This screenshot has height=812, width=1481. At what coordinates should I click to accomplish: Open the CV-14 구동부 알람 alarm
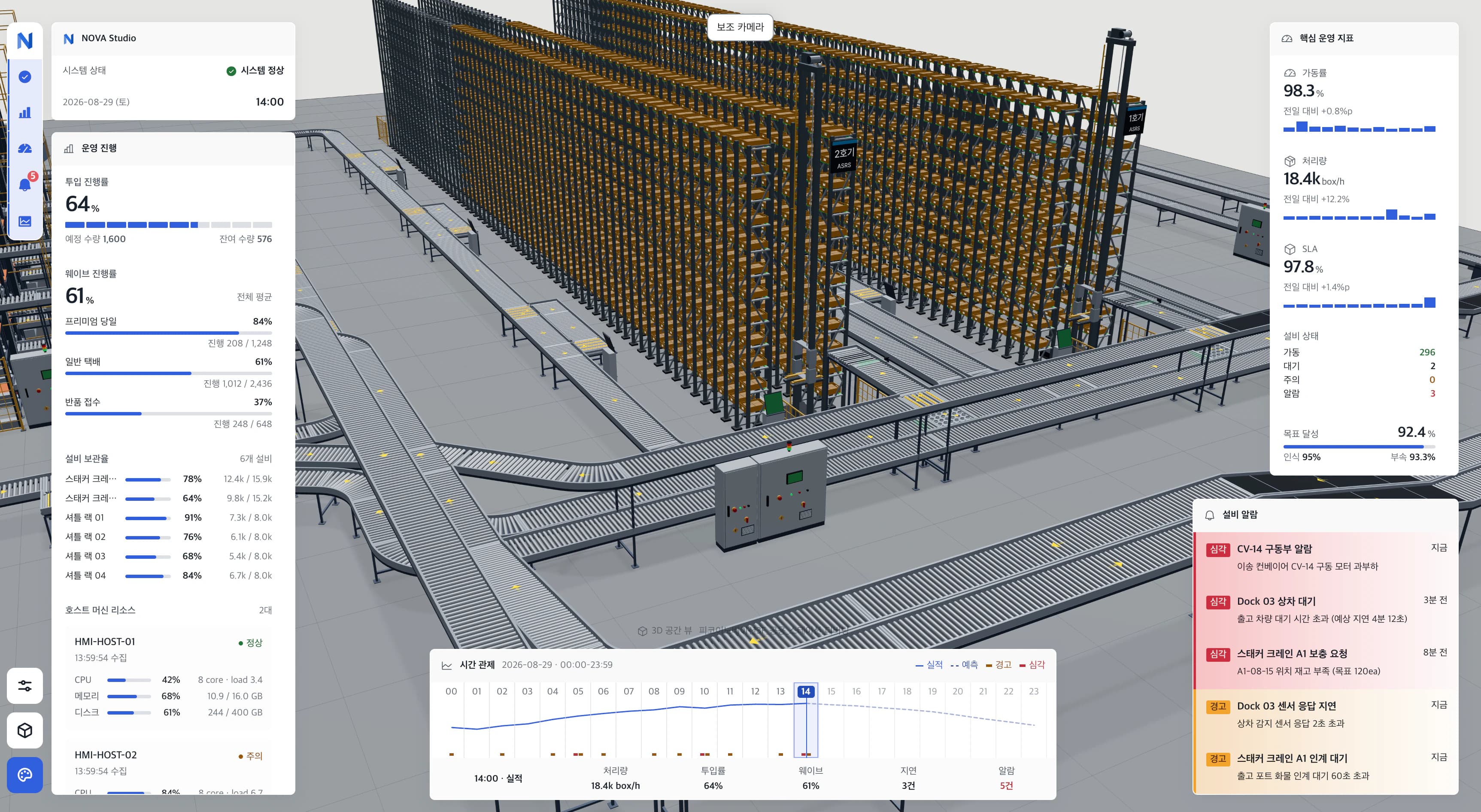[1326, 558]
